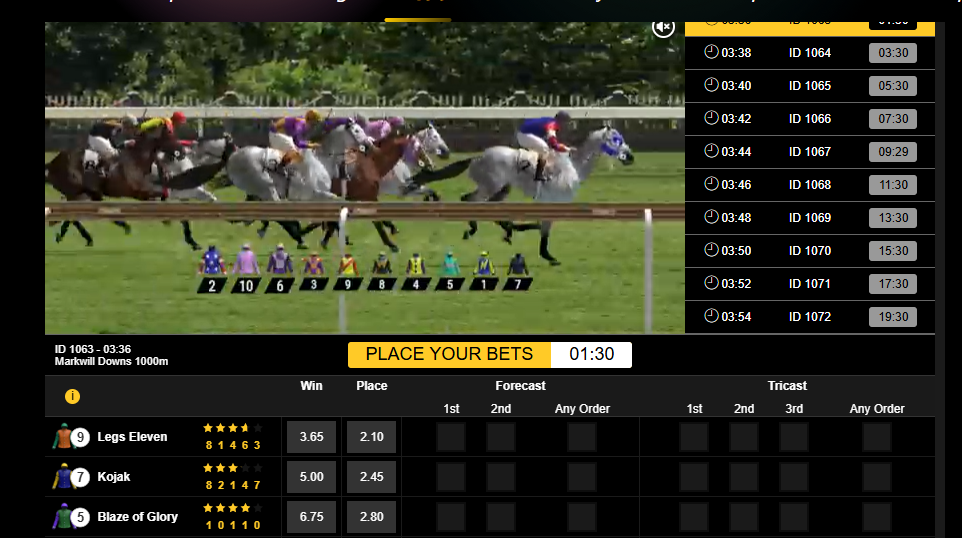Click clock icon for race 03:38
962x538 pixels.
click(711, 53)
